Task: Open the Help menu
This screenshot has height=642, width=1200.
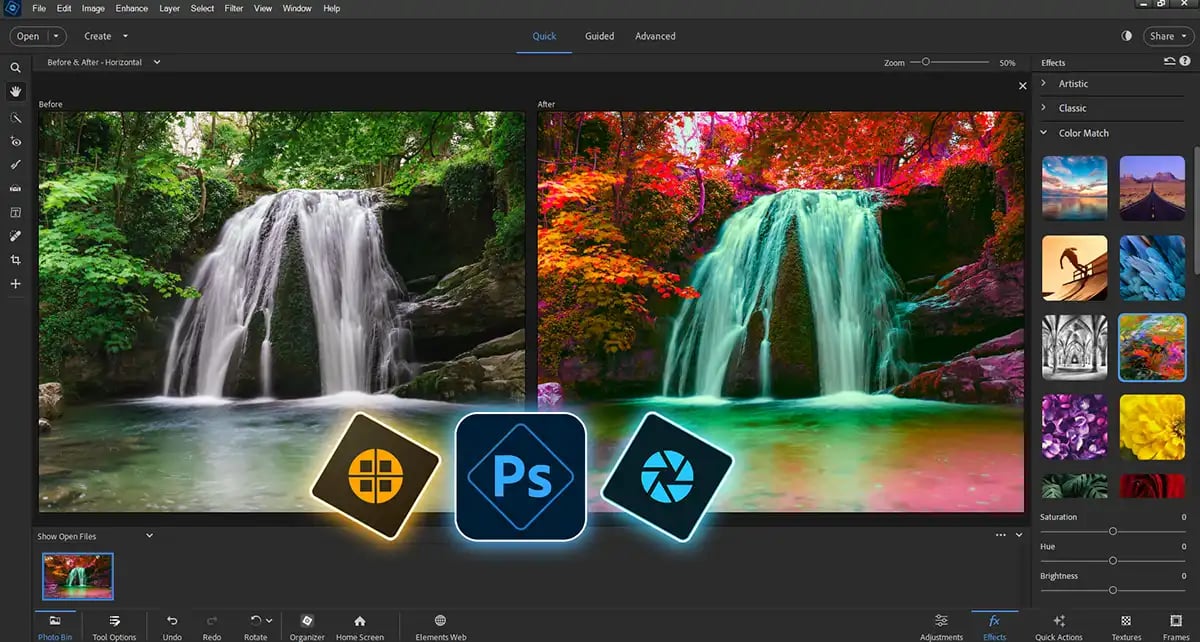Action: 331,8
